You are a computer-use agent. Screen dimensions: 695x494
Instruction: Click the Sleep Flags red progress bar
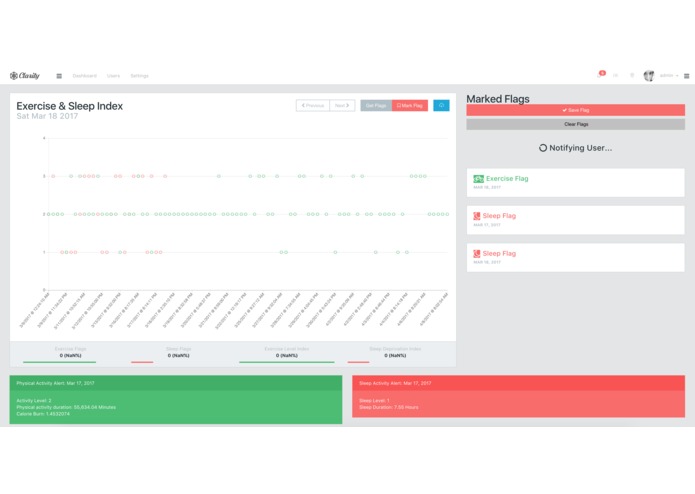pos(142,362)
